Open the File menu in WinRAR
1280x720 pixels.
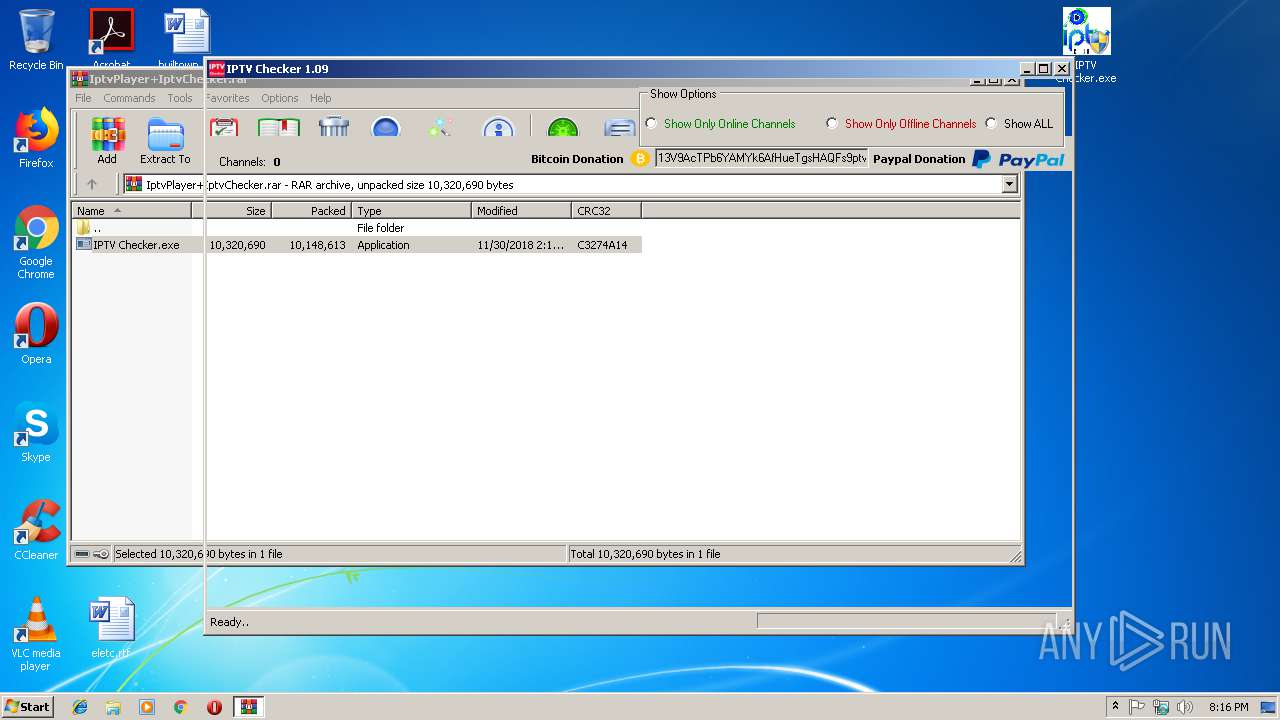coord(83,98)
